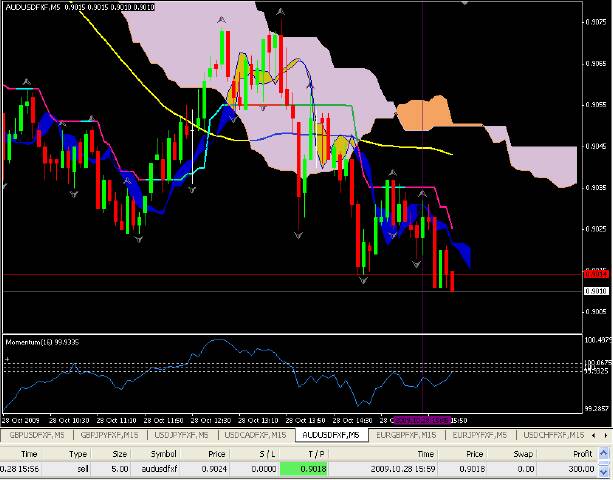Click the Swap column header
The height and width of the screenshot is (480, 613).
[x=523, y=454]
